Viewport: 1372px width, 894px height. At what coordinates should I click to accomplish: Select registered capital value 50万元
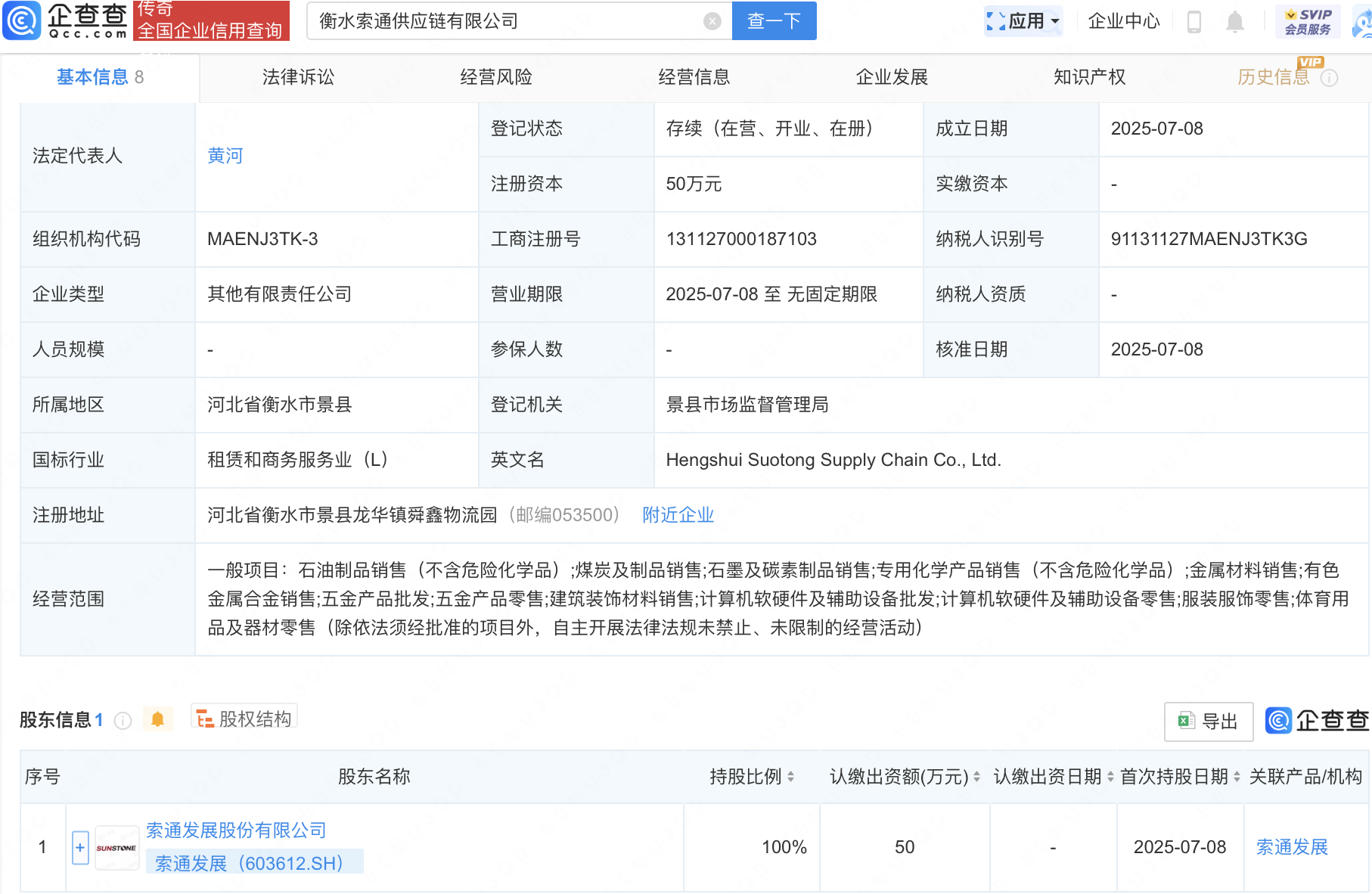pos(694,184)
